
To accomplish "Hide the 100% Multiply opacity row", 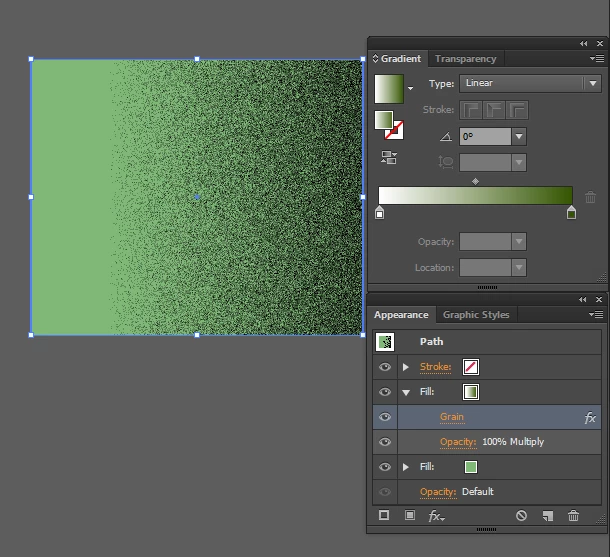I will [x=385, y=442].
